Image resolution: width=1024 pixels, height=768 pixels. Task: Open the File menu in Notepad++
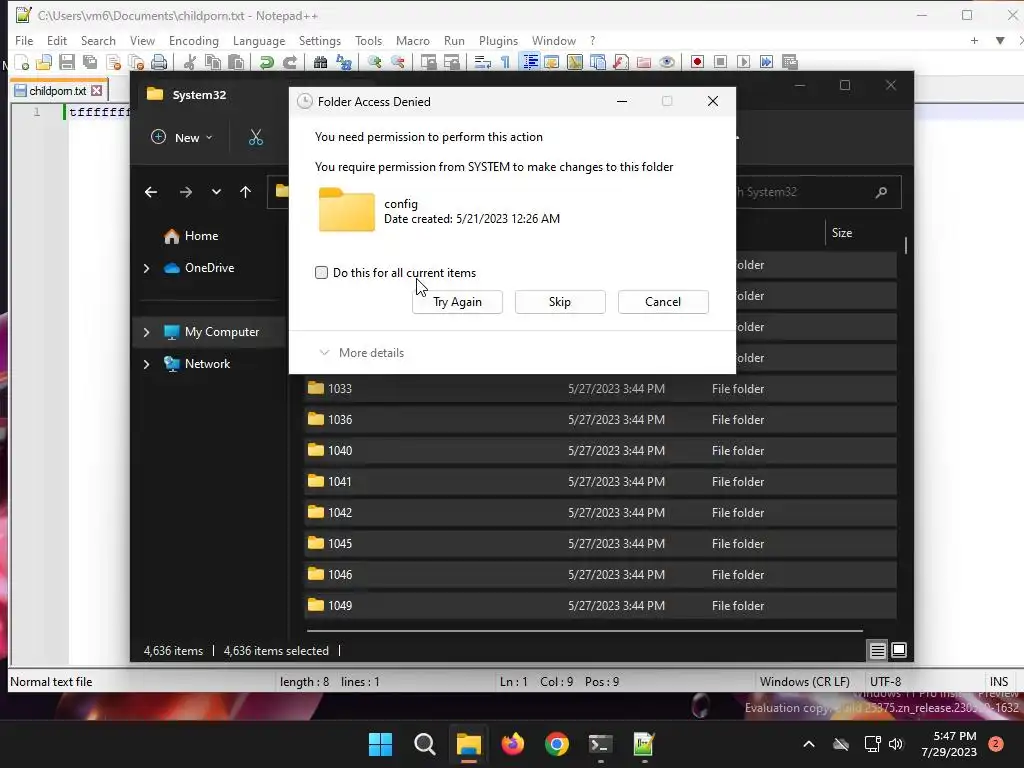coord(24,40)
